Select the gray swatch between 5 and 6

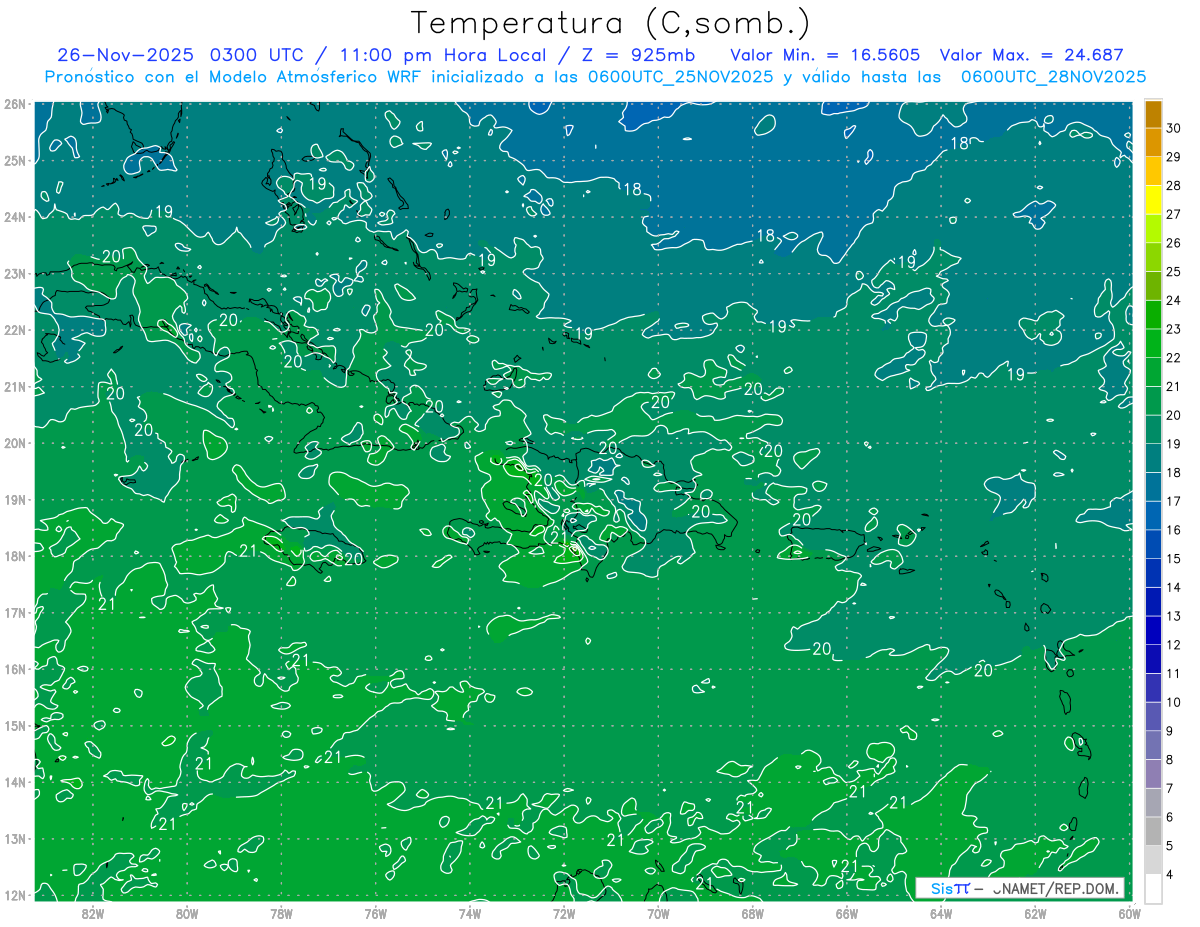(1153, 831)
